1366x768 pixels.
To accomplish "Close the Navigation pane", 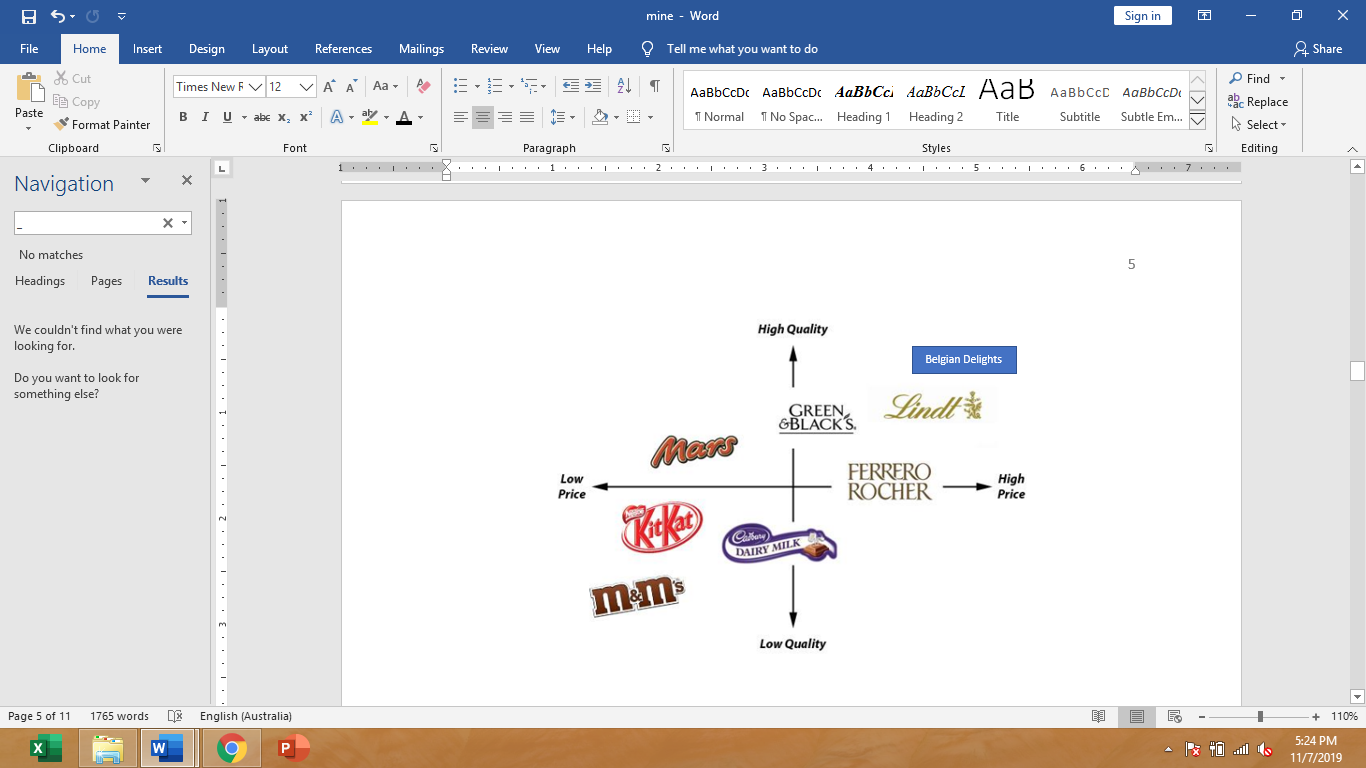I will click(x=186, y=181).
